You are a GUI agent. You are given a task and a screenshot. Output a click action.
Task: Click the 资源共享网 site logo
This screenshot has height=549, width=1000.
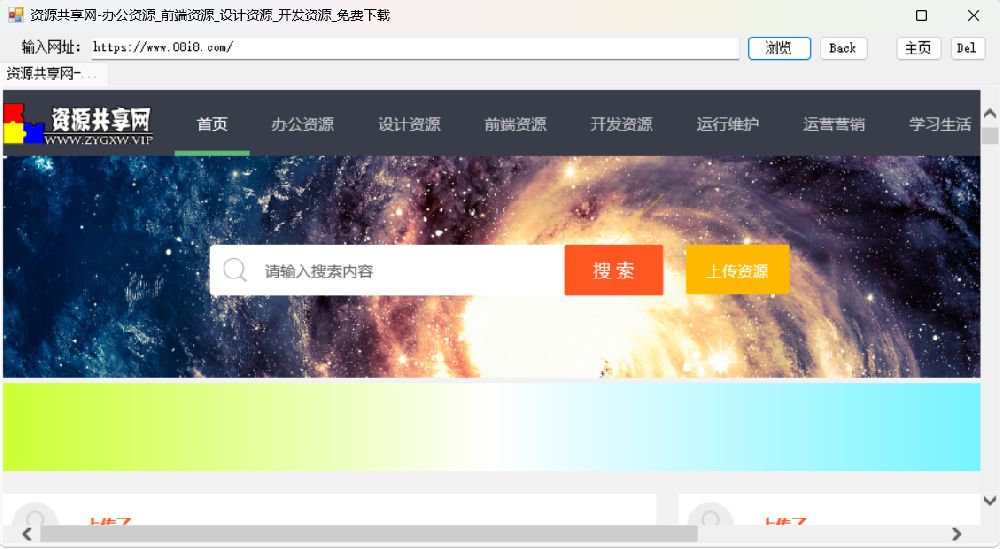(x=78, y=125)
